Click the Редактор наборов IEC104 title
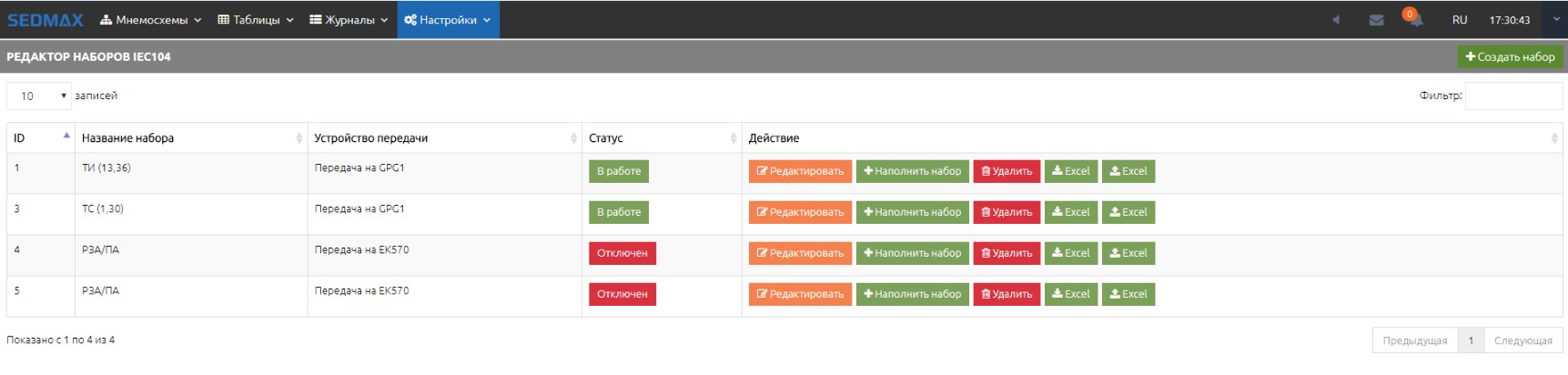 point(88,56)
